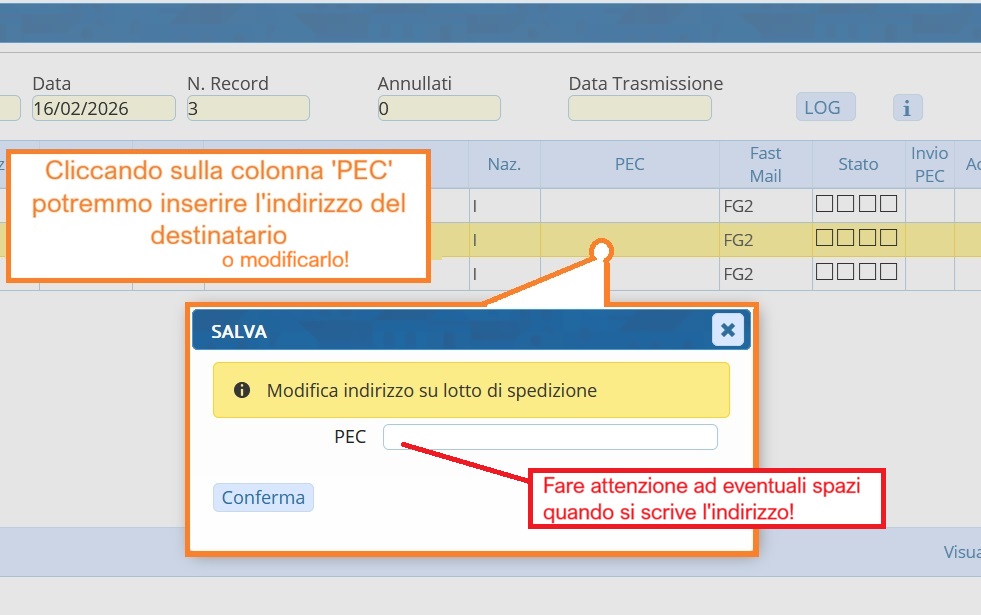Select the N. Record field

[248, 109]
